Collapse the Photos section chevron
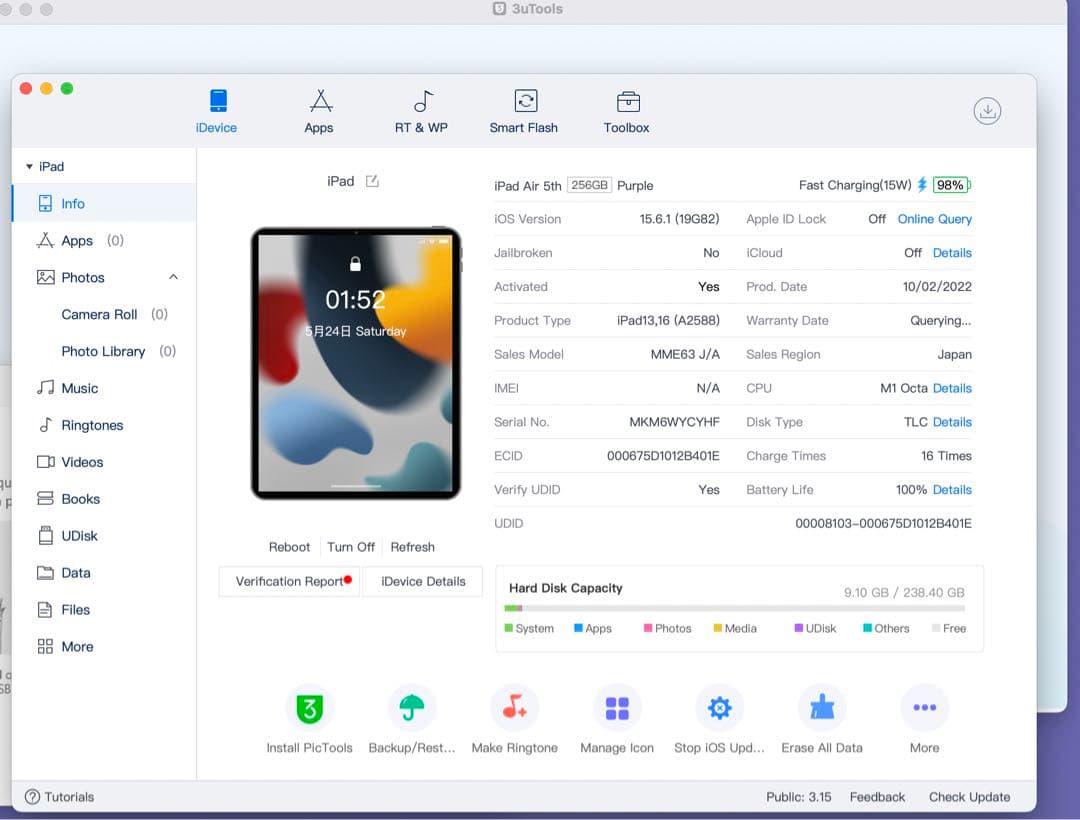The height and width of the screenshot is (820, 1080). click(174, 277)
